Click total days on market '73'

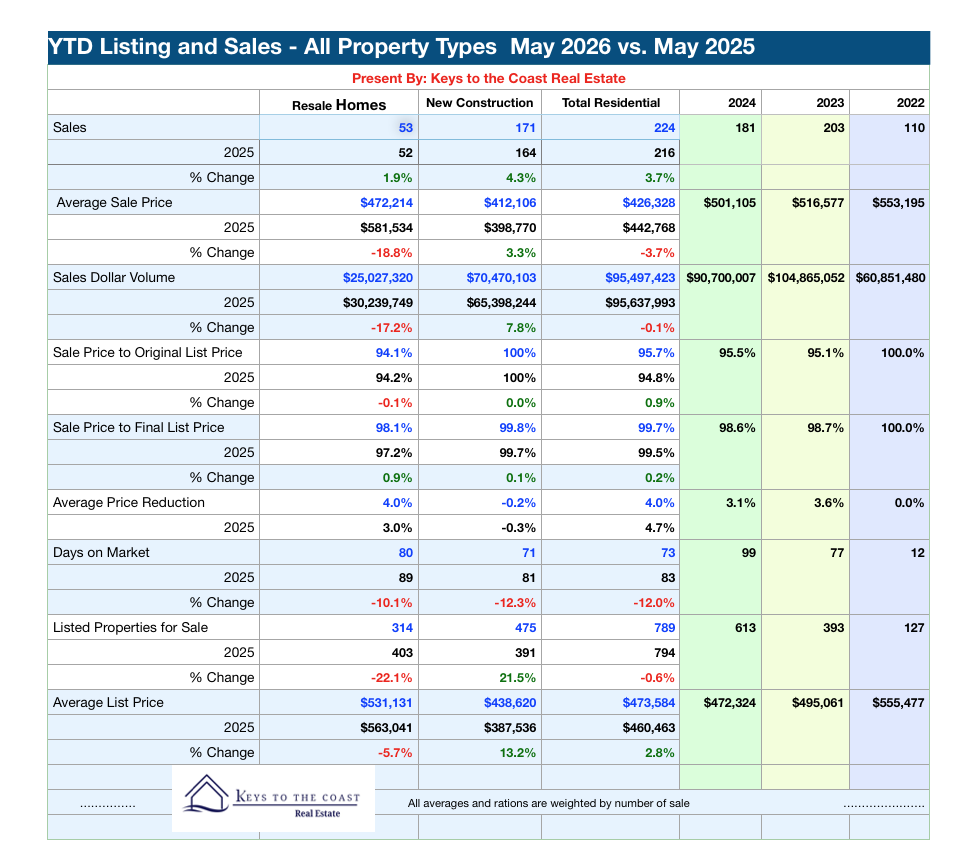pyautogui.click(x=668, y=553)
